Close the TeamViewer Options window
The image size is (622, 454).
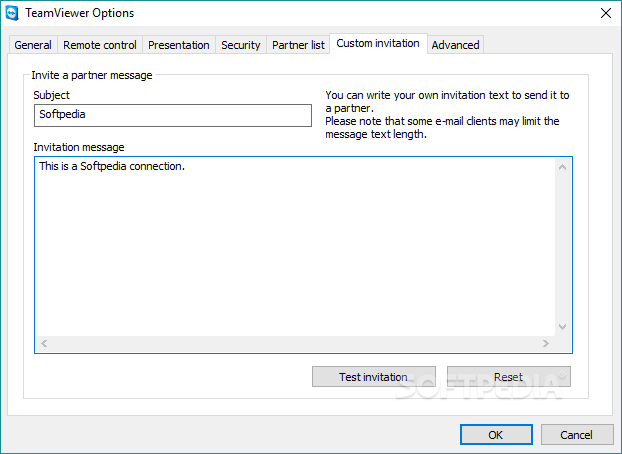(x=605, y=13)
